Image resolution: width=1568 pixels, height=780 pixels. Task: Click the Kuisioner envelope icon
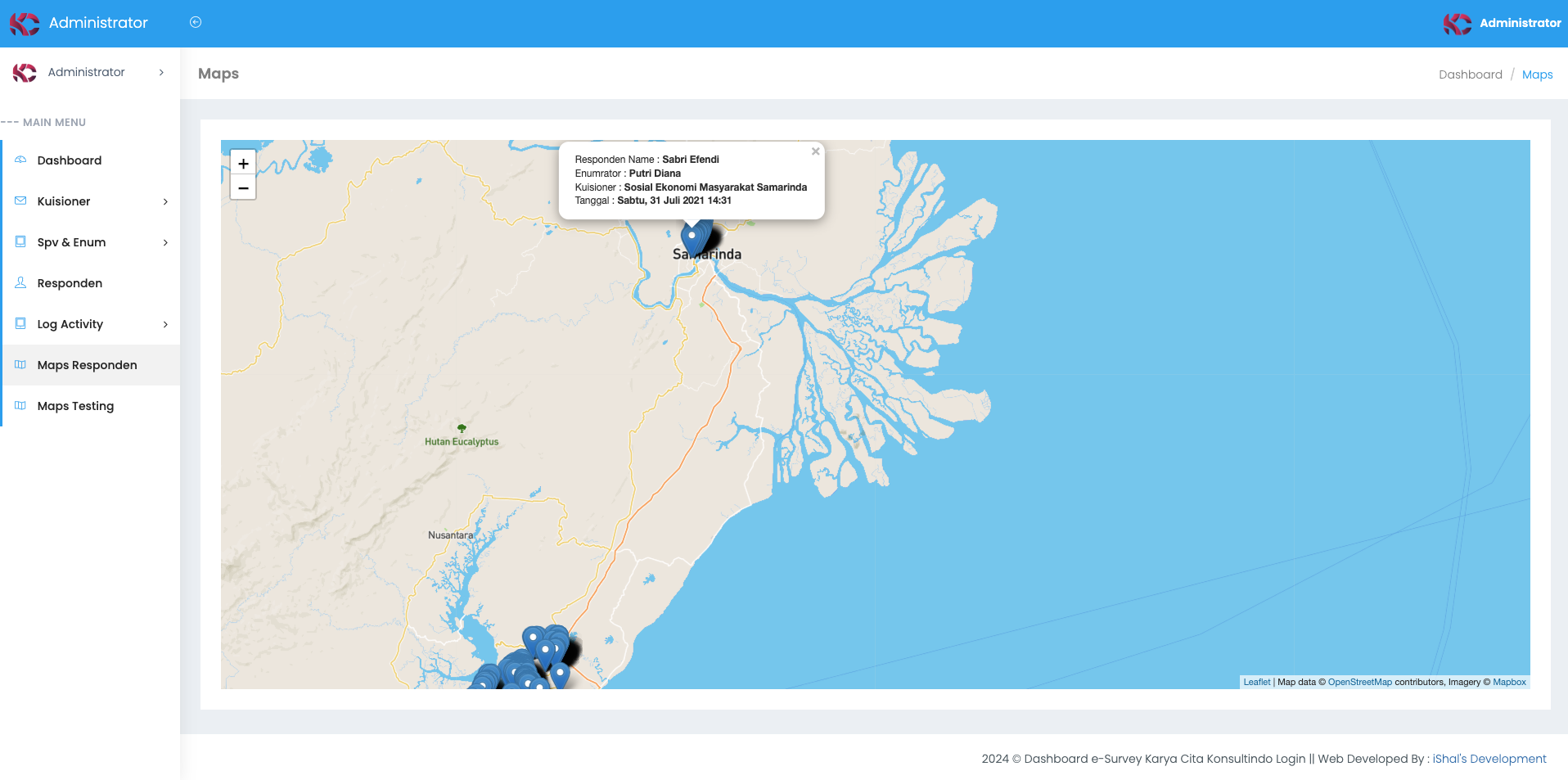coord(20,201)
